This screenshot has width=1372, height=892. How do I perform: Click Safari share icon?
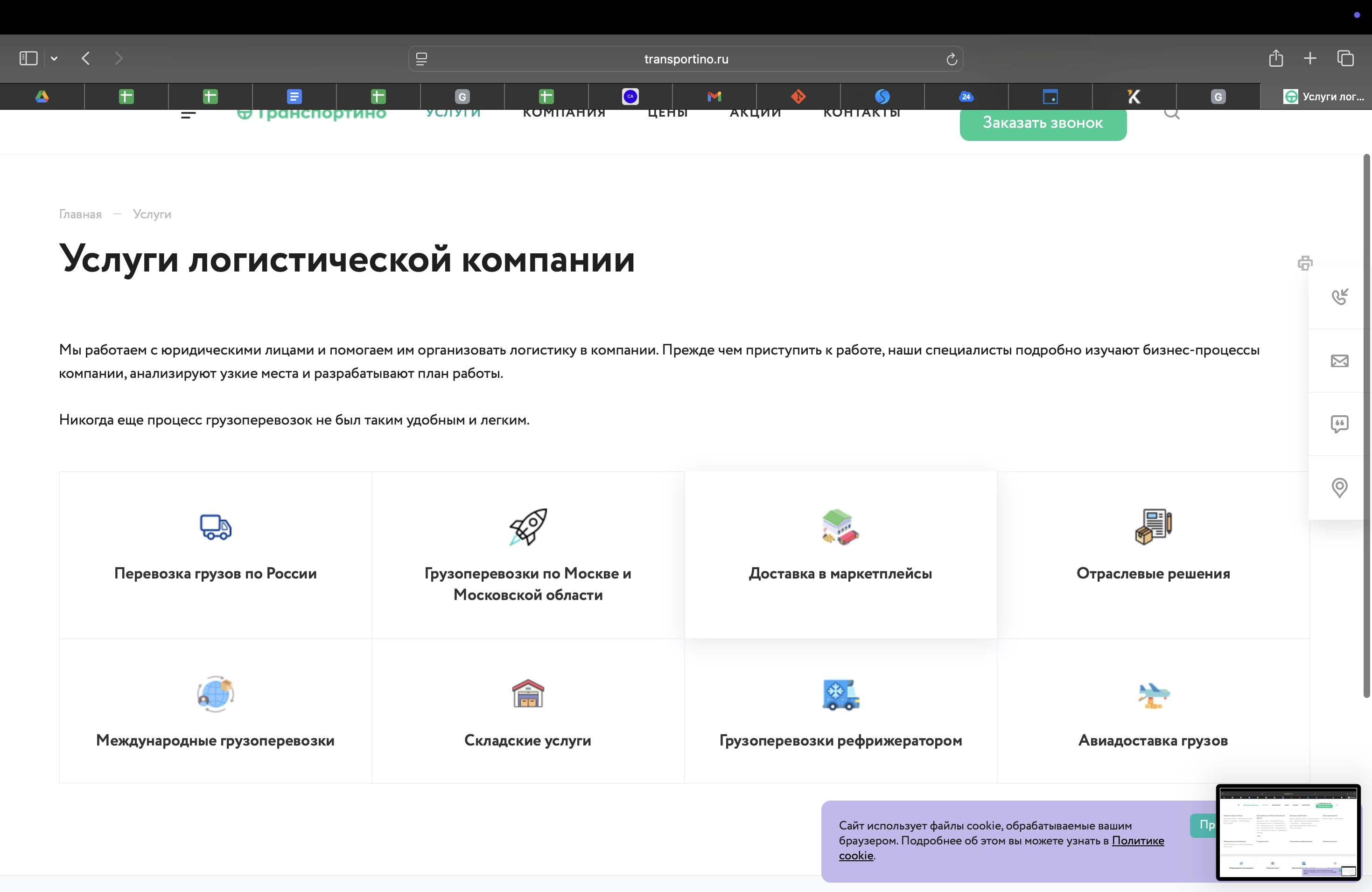click(1276, 58)
